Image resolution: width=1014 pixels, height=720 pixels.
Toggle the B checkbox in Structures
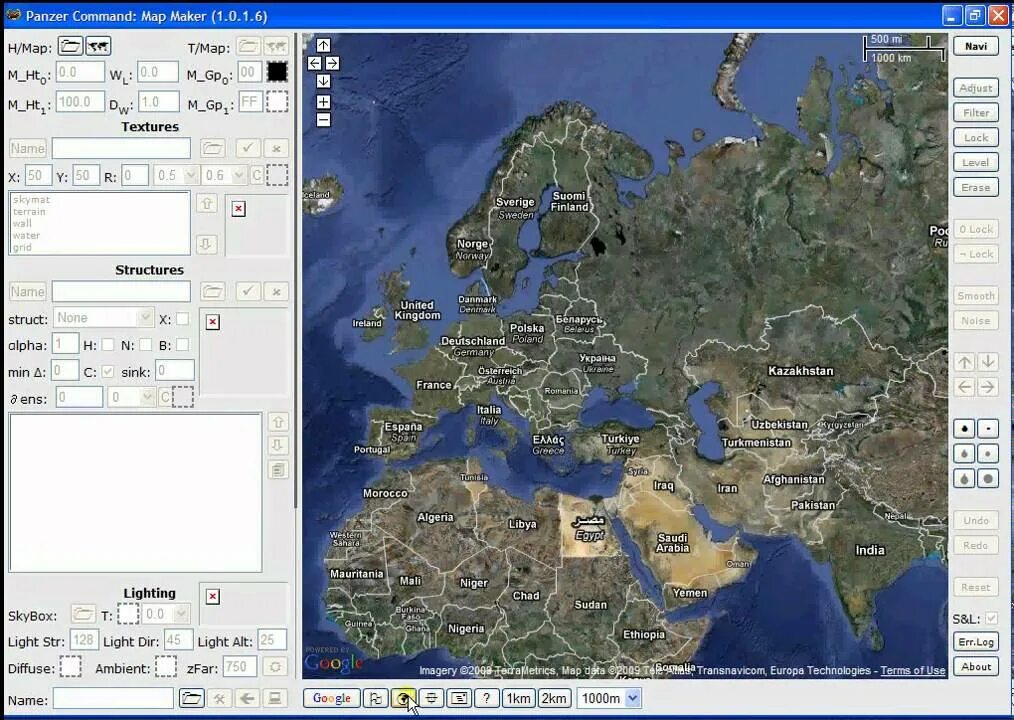(x=183, y=345)
